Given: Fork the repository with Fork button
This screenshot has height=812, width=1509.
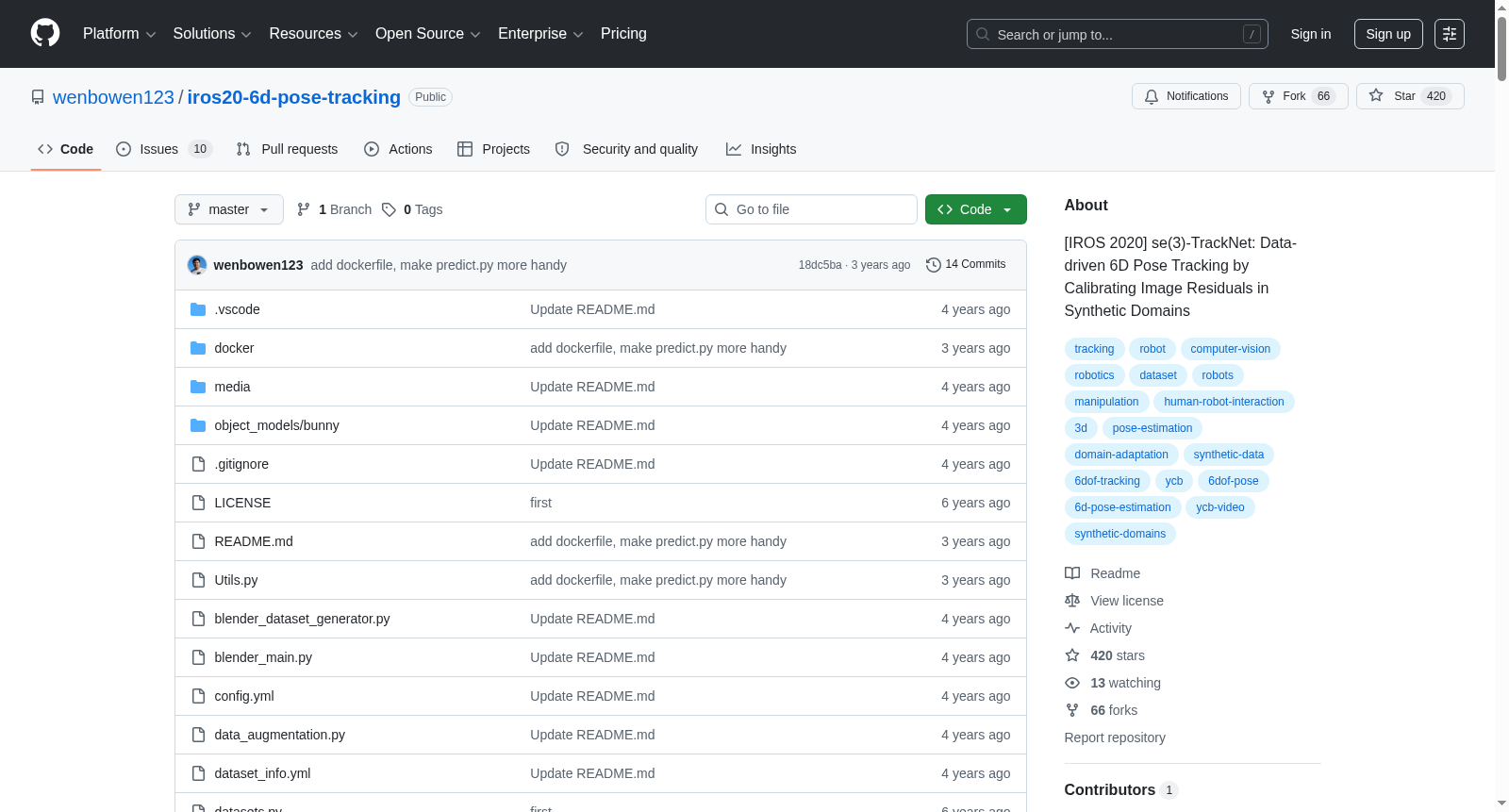Looking at the screenshot, I should pos(1299,96).
